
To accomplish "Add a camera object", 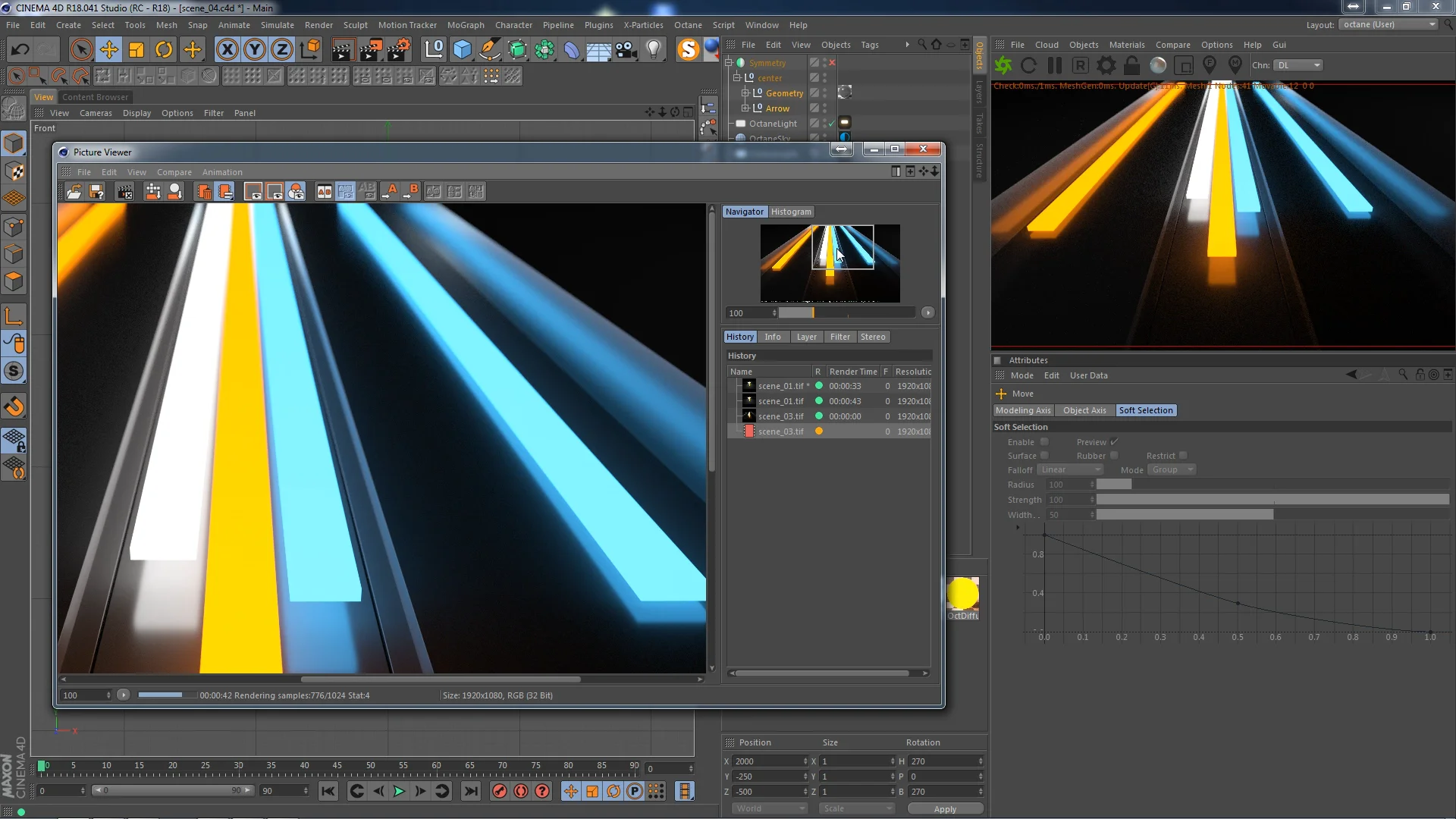I will point(626,50).
